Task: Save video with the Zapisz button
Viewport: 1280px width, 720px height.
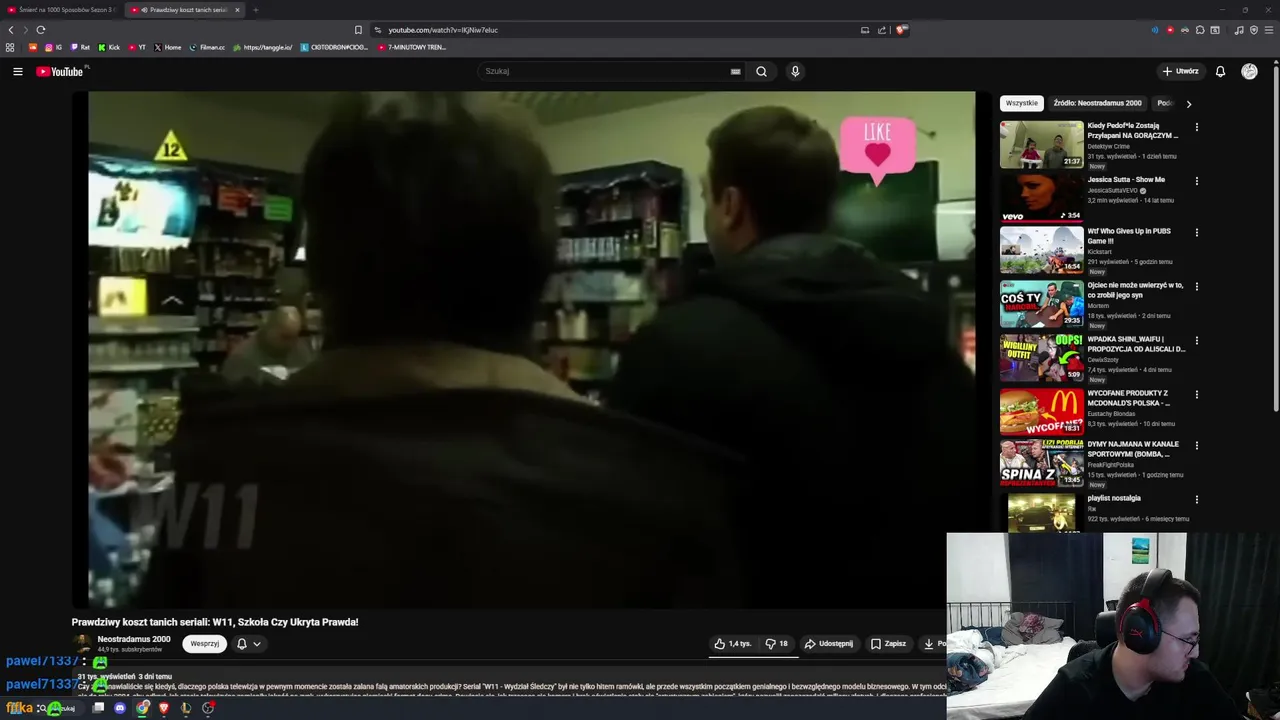Action: [x=888, y=644]
